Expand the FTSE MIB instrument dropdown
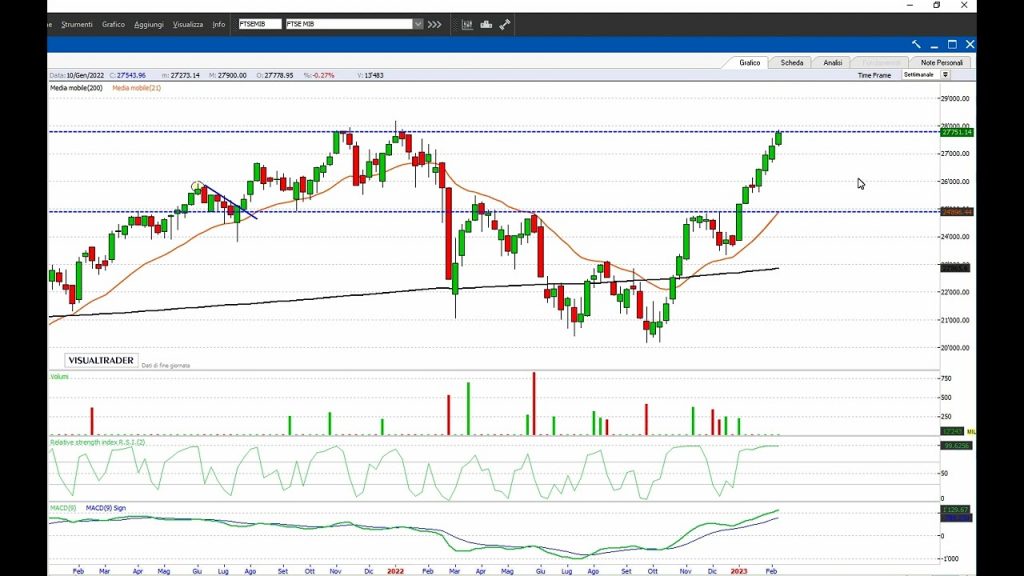Screen dimensions: 1024x576 [x=416, y=24]
